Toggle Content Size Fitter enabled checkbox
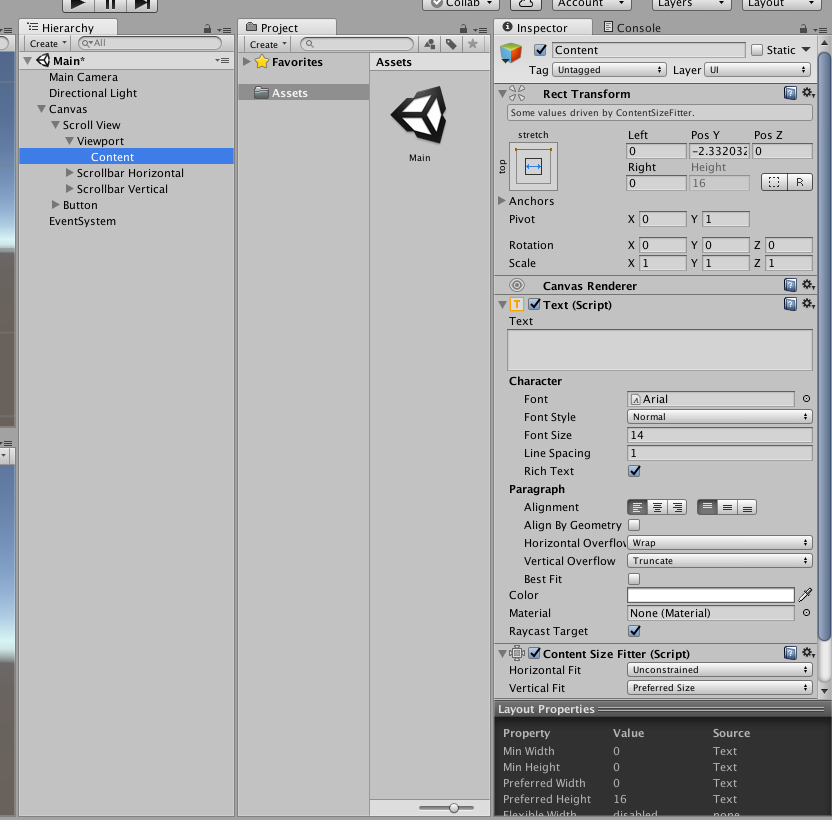Image resolution: width=832 pixels, height=820 pixels. 534,653
